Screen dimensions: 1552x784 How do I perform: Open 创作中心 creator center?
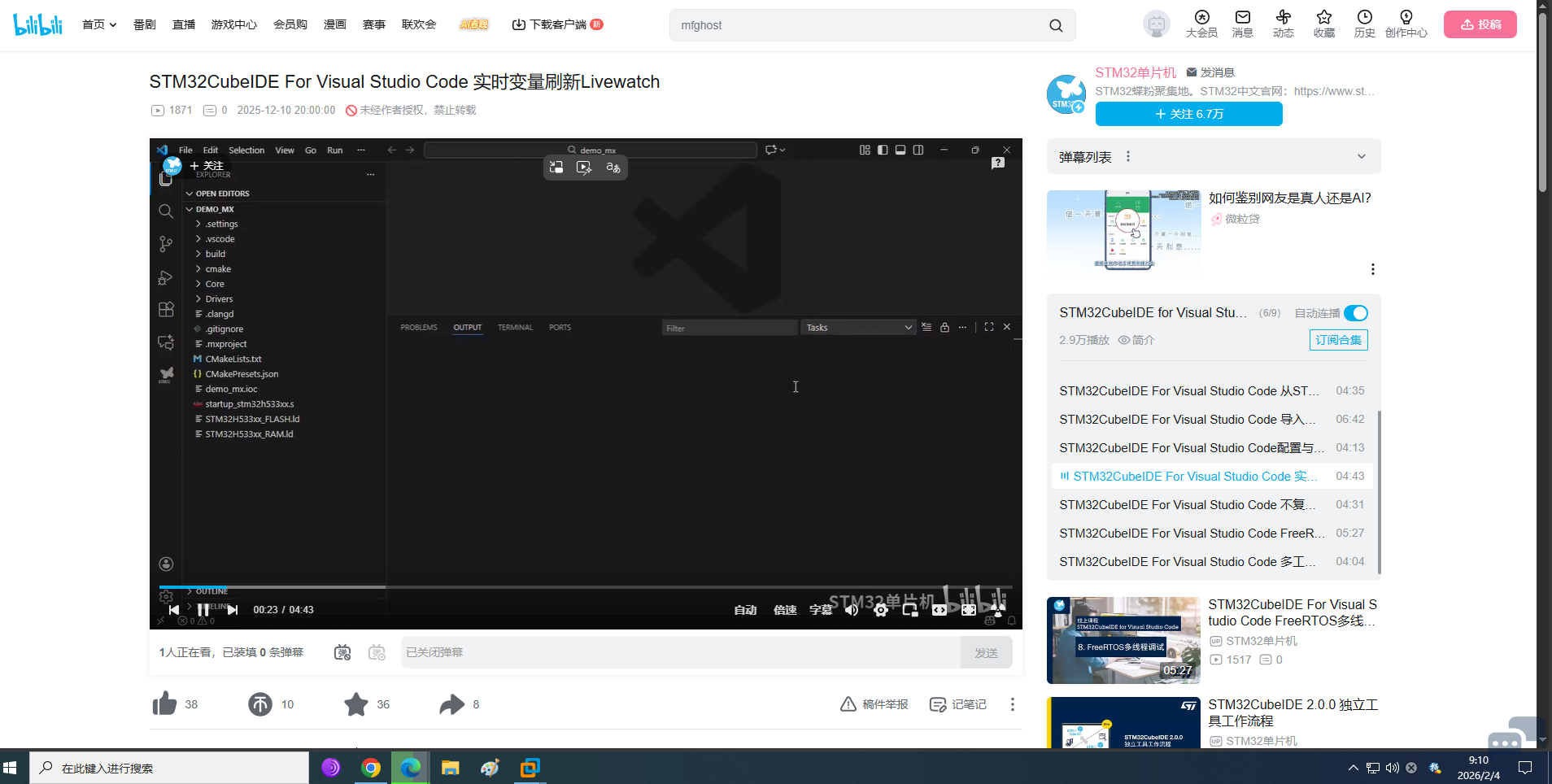(x=1406, y=24)
